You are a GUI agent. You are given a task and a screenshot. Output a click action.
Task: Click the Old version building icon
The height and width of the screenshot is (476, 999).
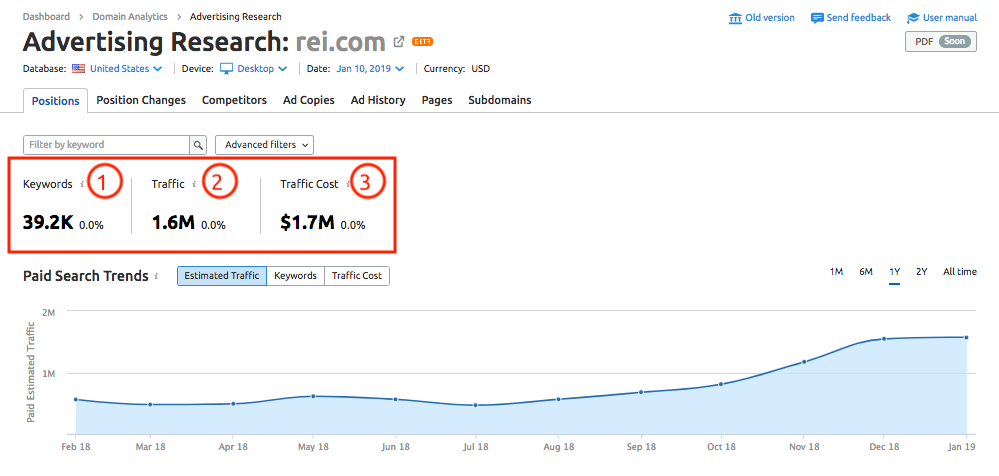click(736, 18)
